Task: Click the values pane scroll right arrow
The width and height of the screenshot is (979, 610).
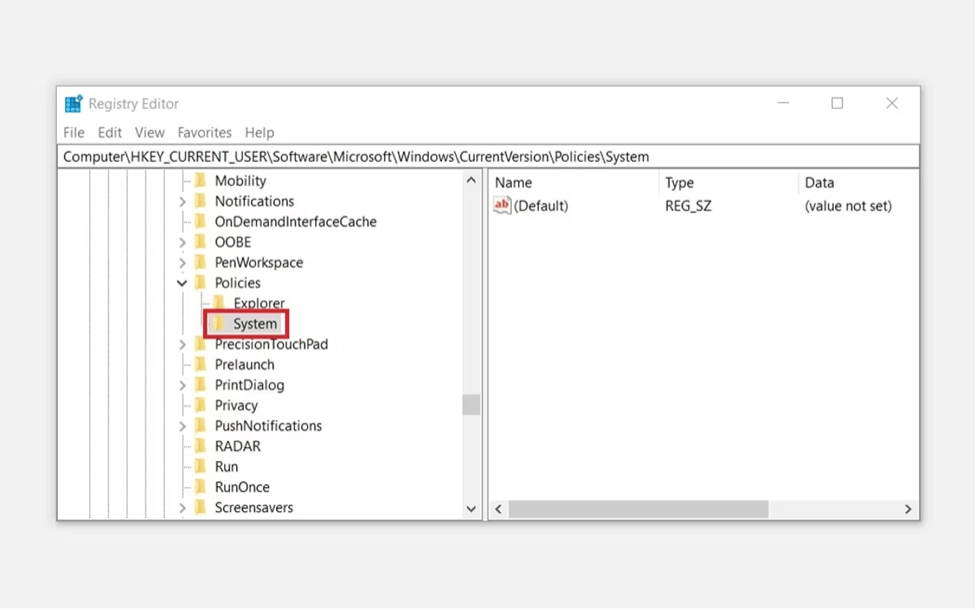Action: click(x=908, y=509)
